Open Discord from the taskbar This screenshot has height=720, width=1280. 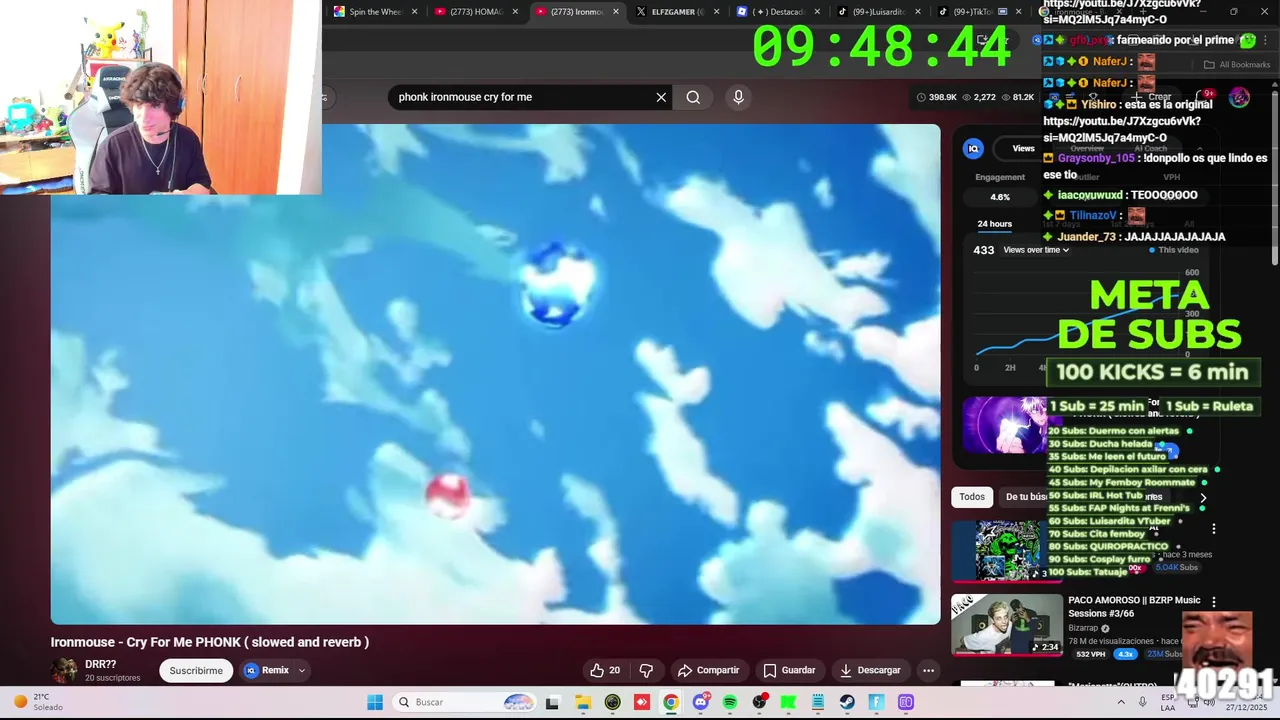coord(700,702)
